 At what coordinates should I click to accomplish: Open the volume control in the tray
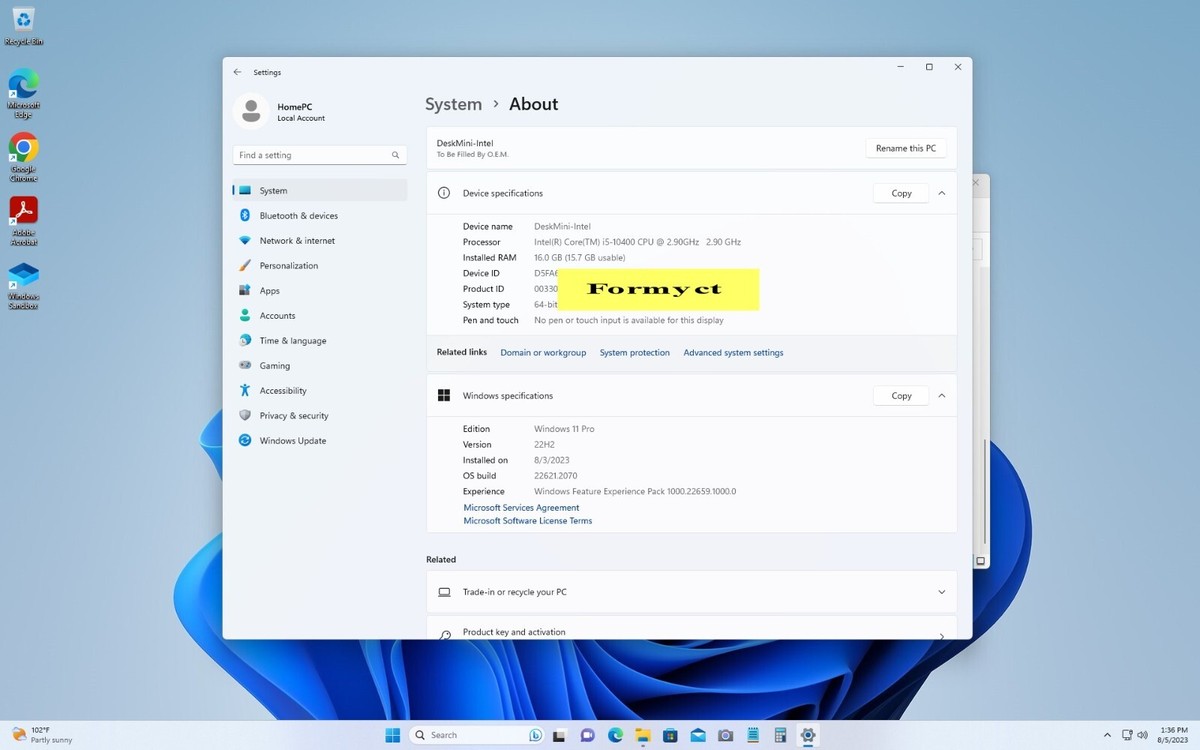[1141, 735]
